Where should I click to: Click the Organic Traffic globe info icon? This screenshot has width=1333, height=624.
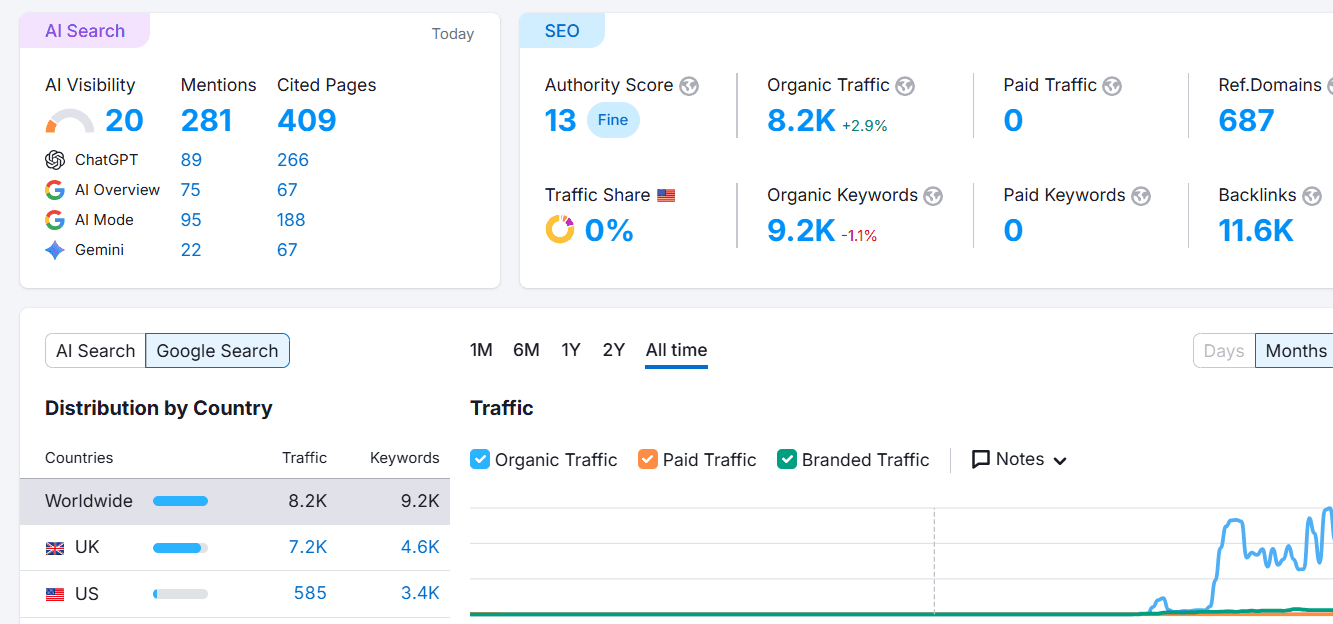905,85
